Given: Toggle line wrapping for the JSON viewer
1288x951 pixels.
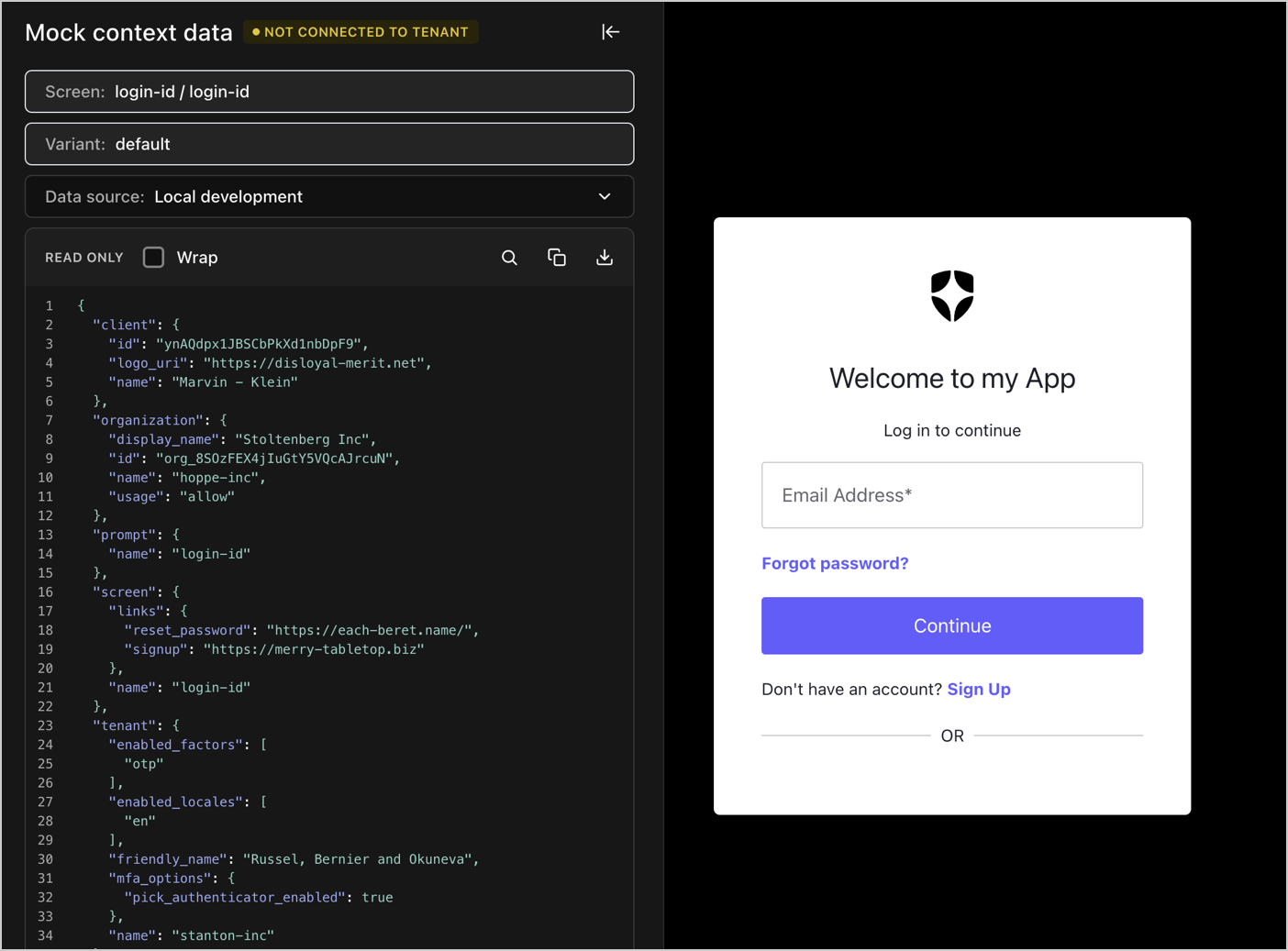Looking at the screenshot, I should (x=153, y=257).
